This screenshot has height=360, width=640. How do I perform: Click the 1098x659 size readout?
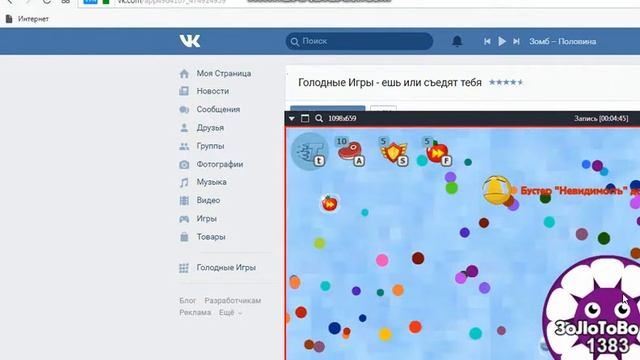tap(342, 118)
